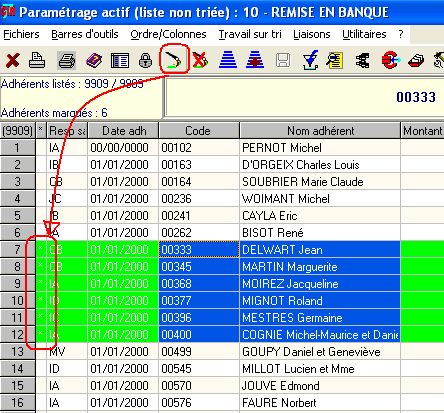Viewport: 444px width, 413px height.
Task: Click the greyed floppy disk save icon
Action: click(283, 61)
